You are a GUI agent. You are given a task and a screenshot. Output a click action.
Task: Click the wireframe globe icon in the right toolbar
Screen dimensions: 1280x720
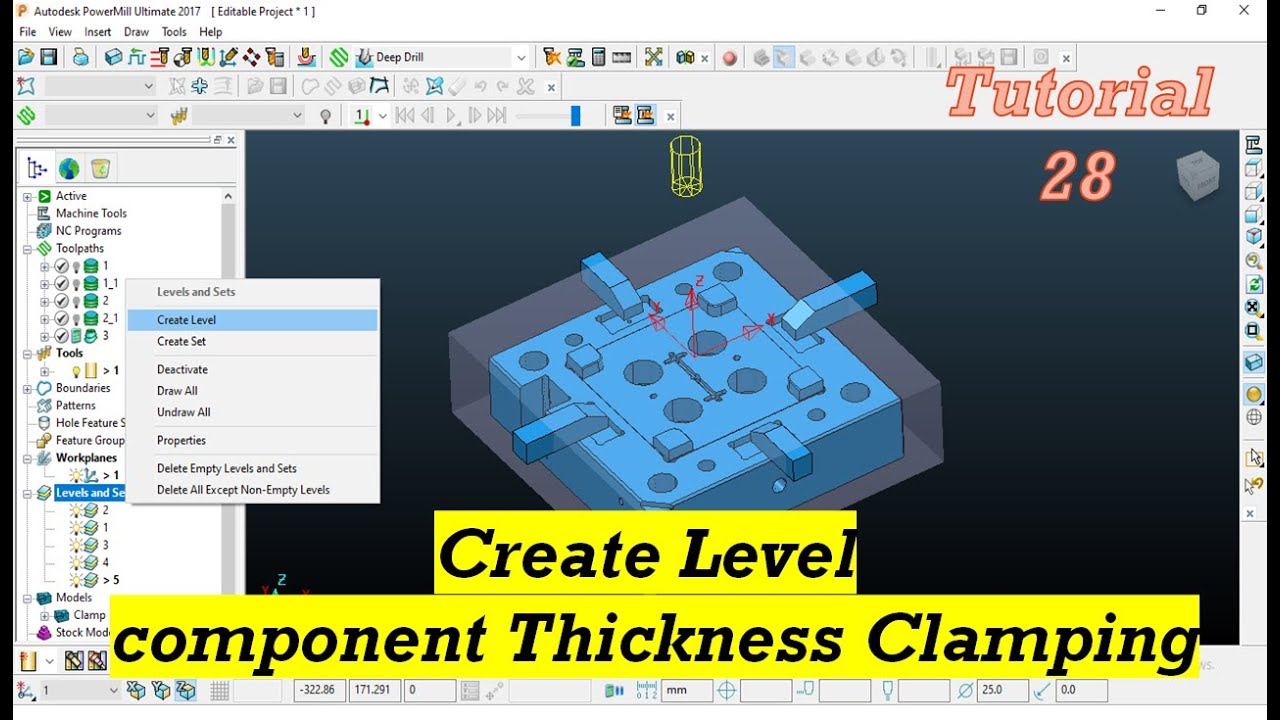point(1253,418)
